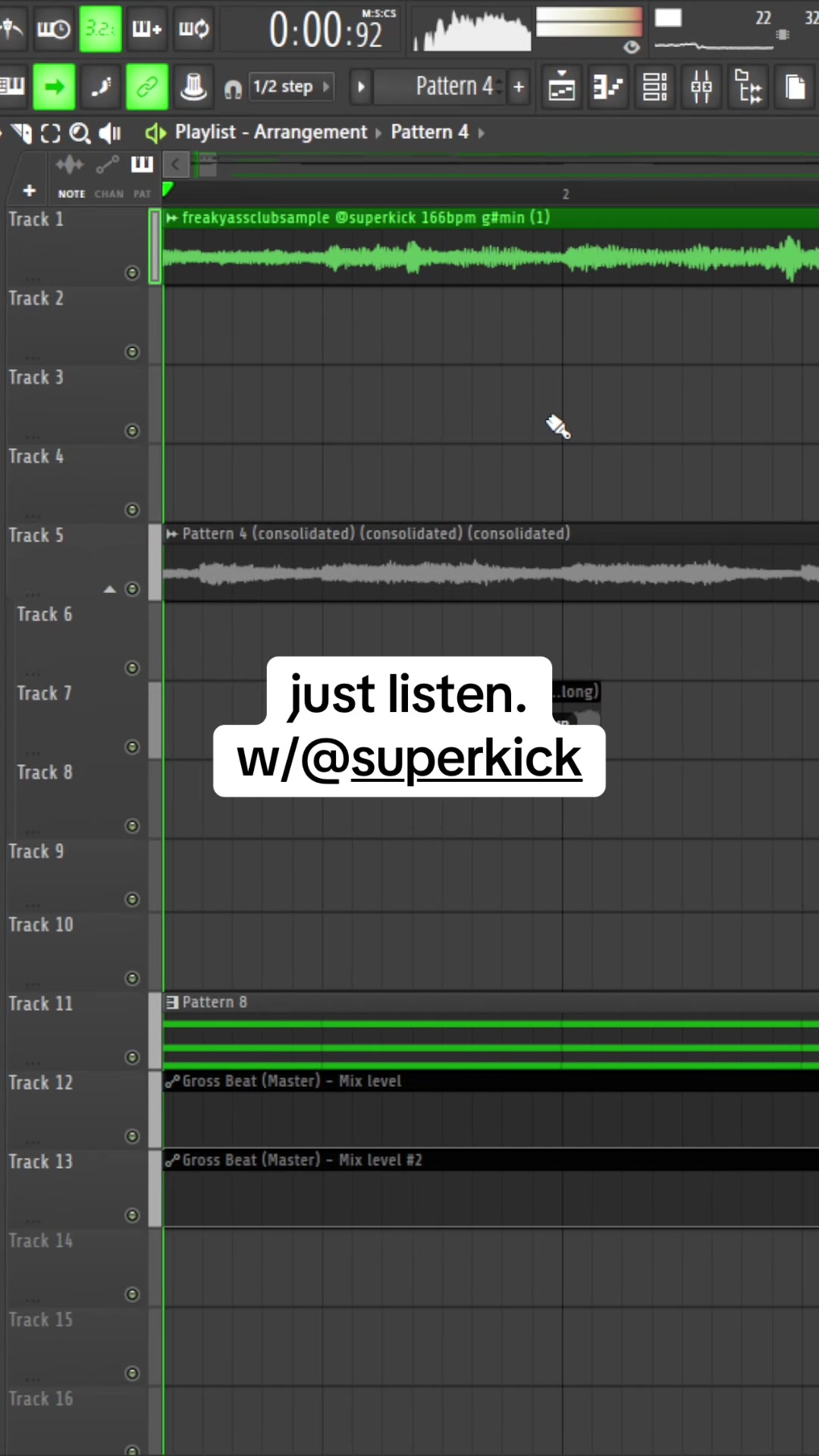Image resolution: width=819 pixels, height=1456 pixels.
Task: Open the Channel rack icon
Action: (x=655, y=87)
